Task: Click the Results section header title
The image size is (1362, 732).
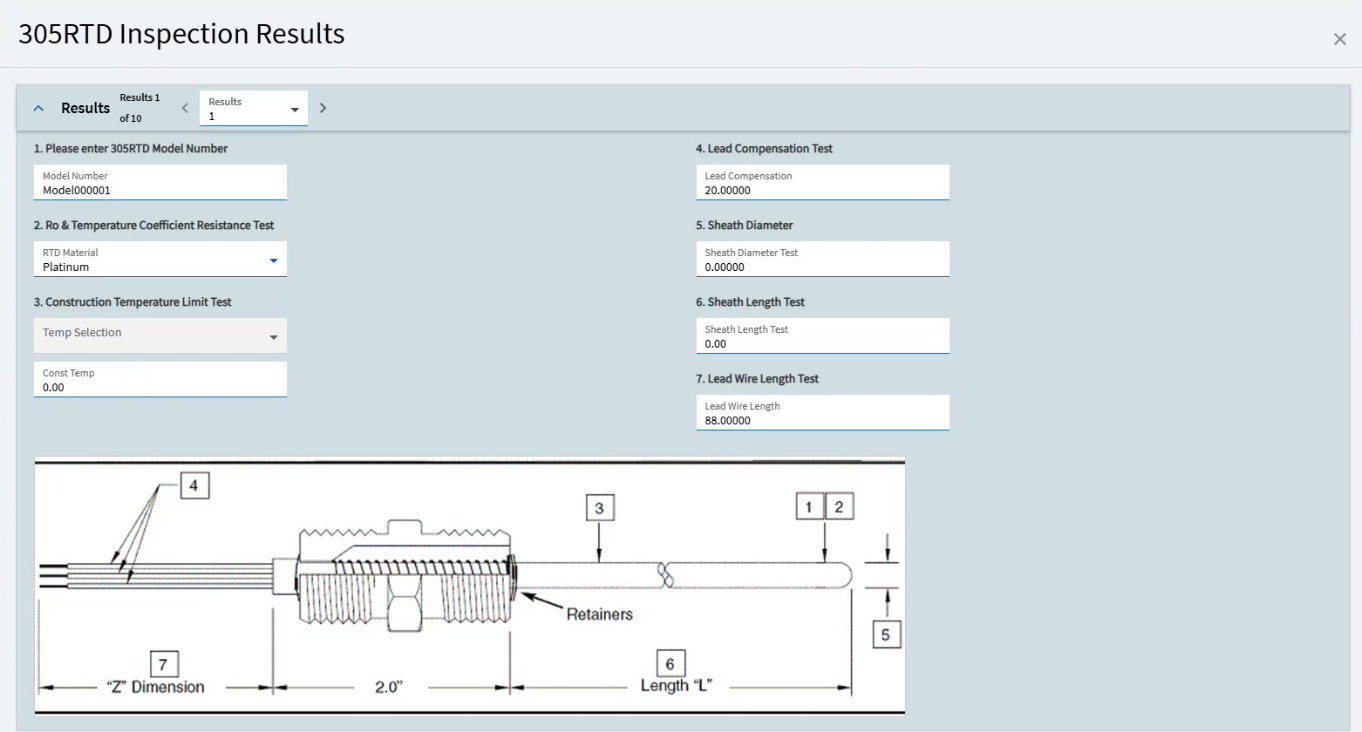Action: point(85,108)
